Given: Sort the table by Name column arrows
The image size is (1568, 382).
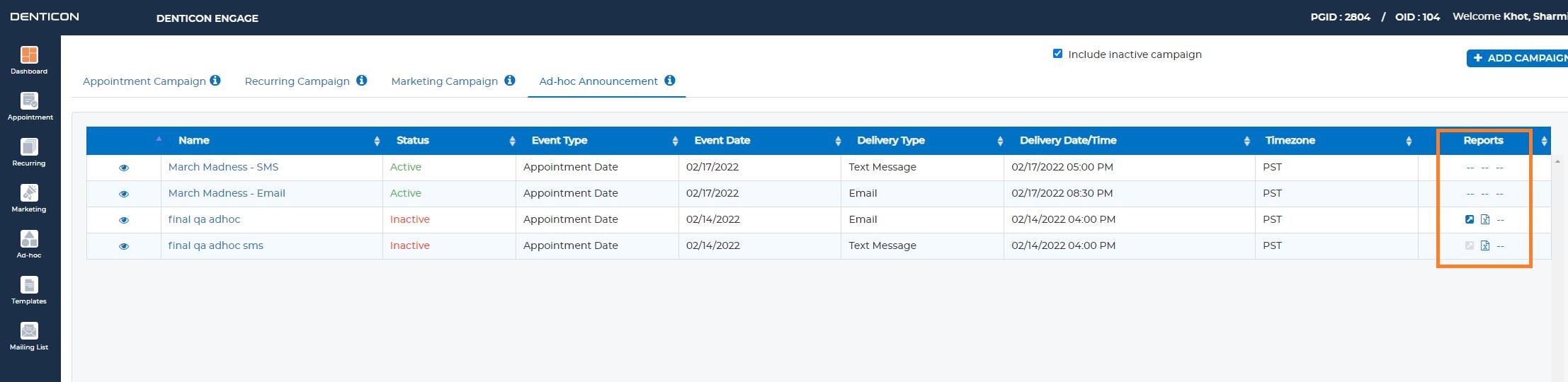Looking at the screenshot, I should point(377,141).
